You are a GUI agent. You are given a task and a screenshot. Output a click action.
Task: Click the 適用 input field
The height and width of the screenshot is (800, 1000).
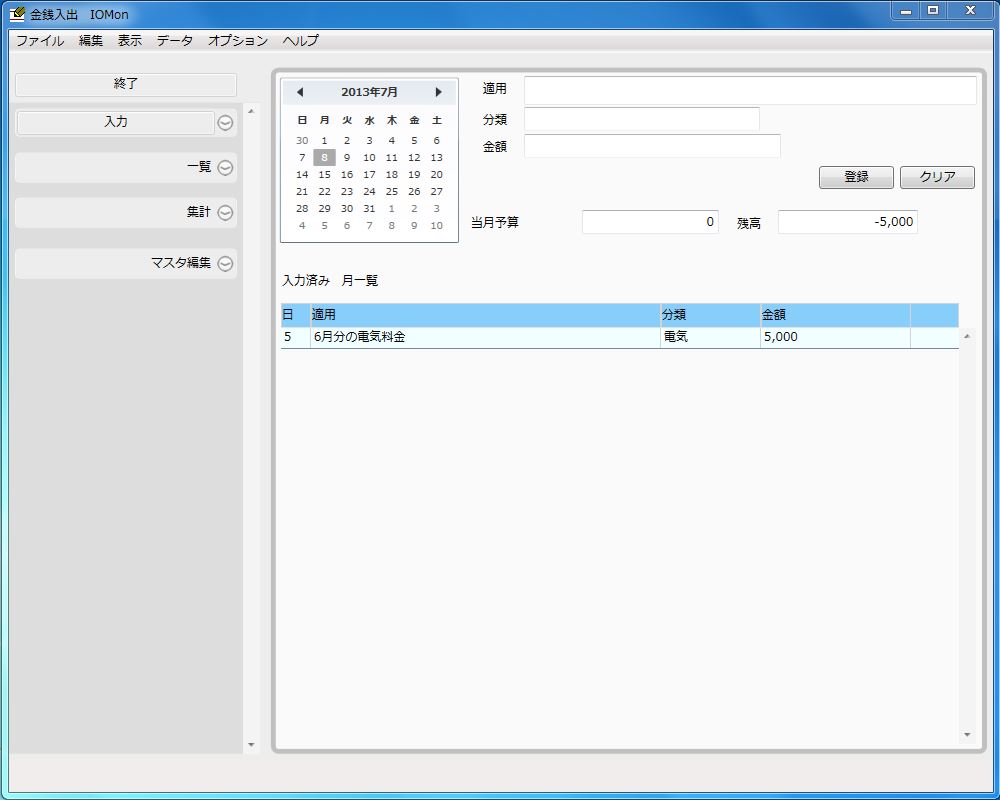[x=750, y=90]
